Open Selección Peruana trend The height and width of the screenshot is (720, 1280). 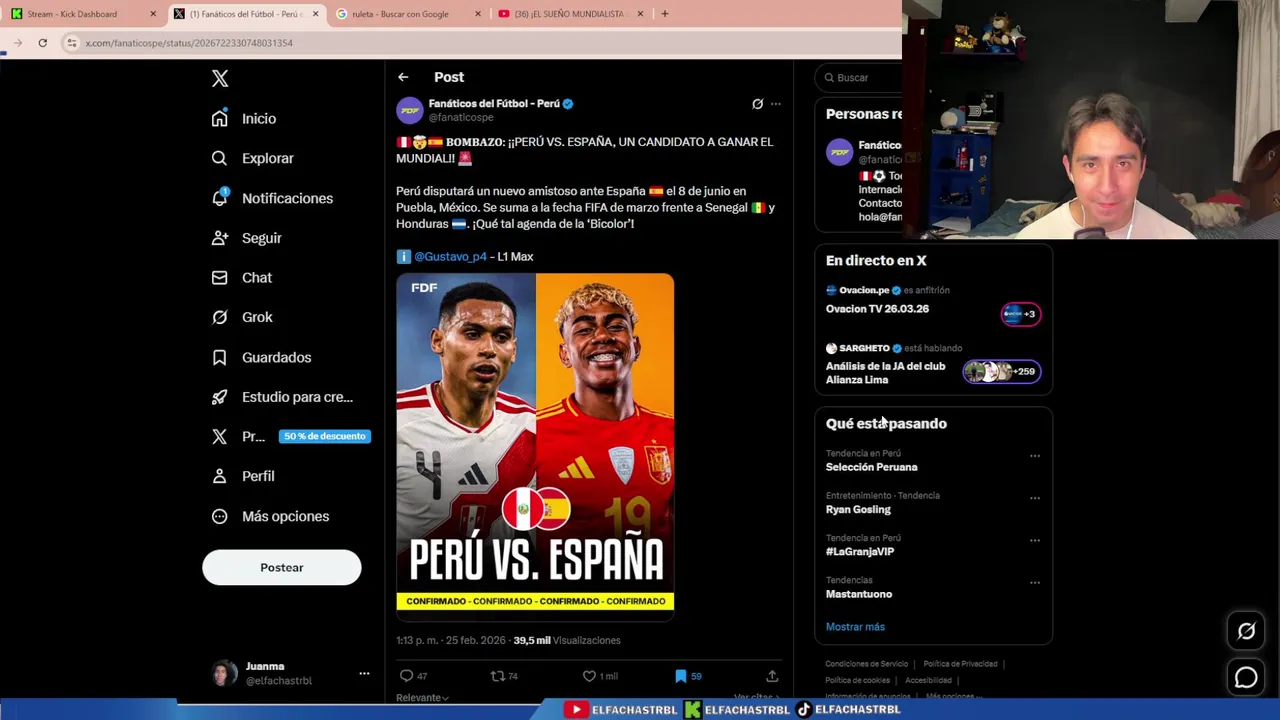click(872, 467)
